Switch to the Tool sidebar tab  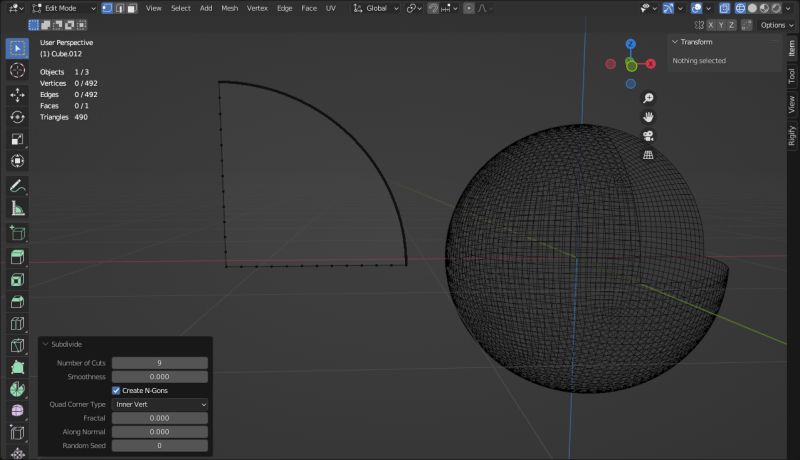click(792, 76)
